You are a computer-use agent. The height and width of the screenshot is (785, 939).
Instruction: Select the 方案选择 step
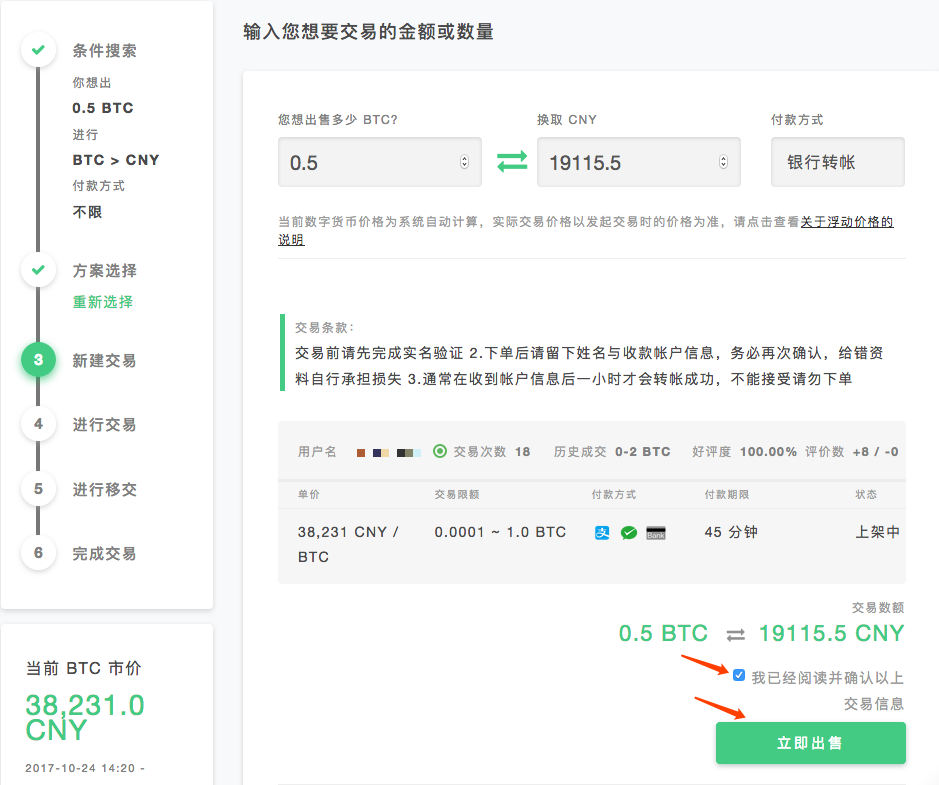(104, 271)
